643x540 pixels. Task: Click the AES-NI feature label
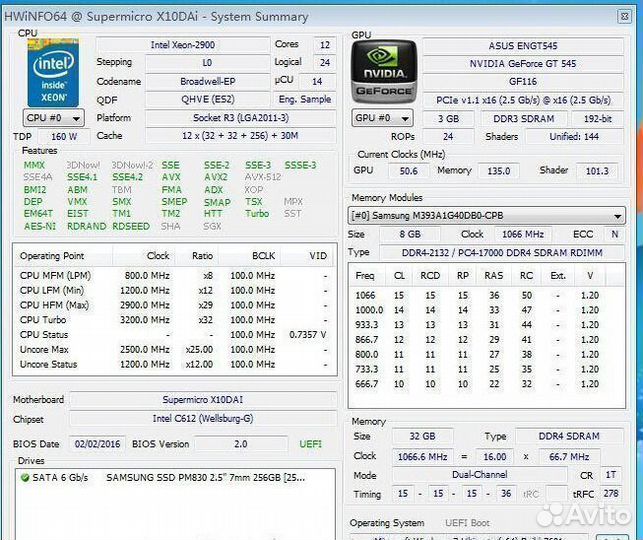pos(40,226)
